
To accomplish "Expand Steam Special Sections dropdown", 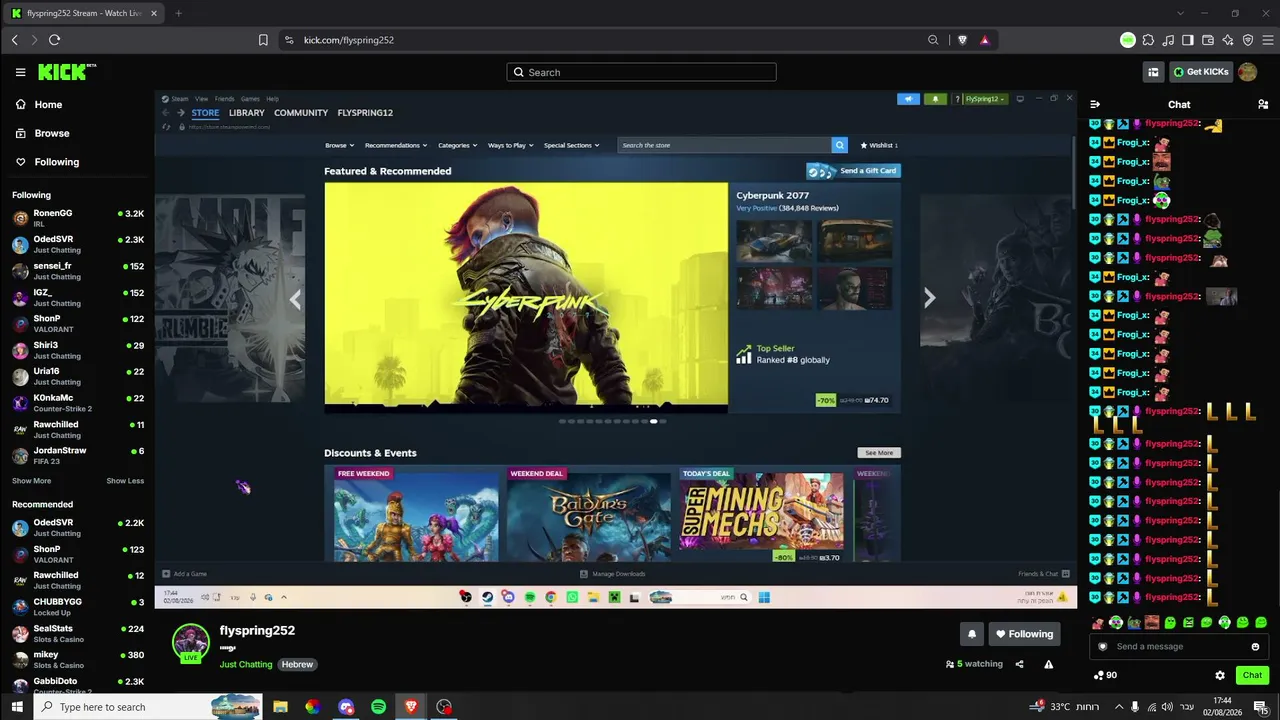I will tap(571, 145).
